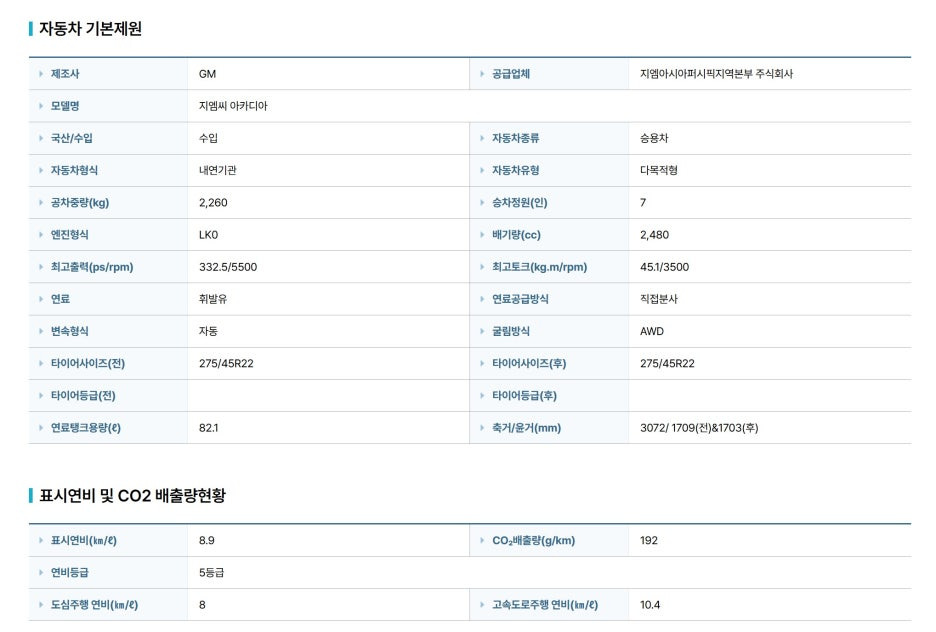Click the 타이어사이즈(전) label

(88, 364)
